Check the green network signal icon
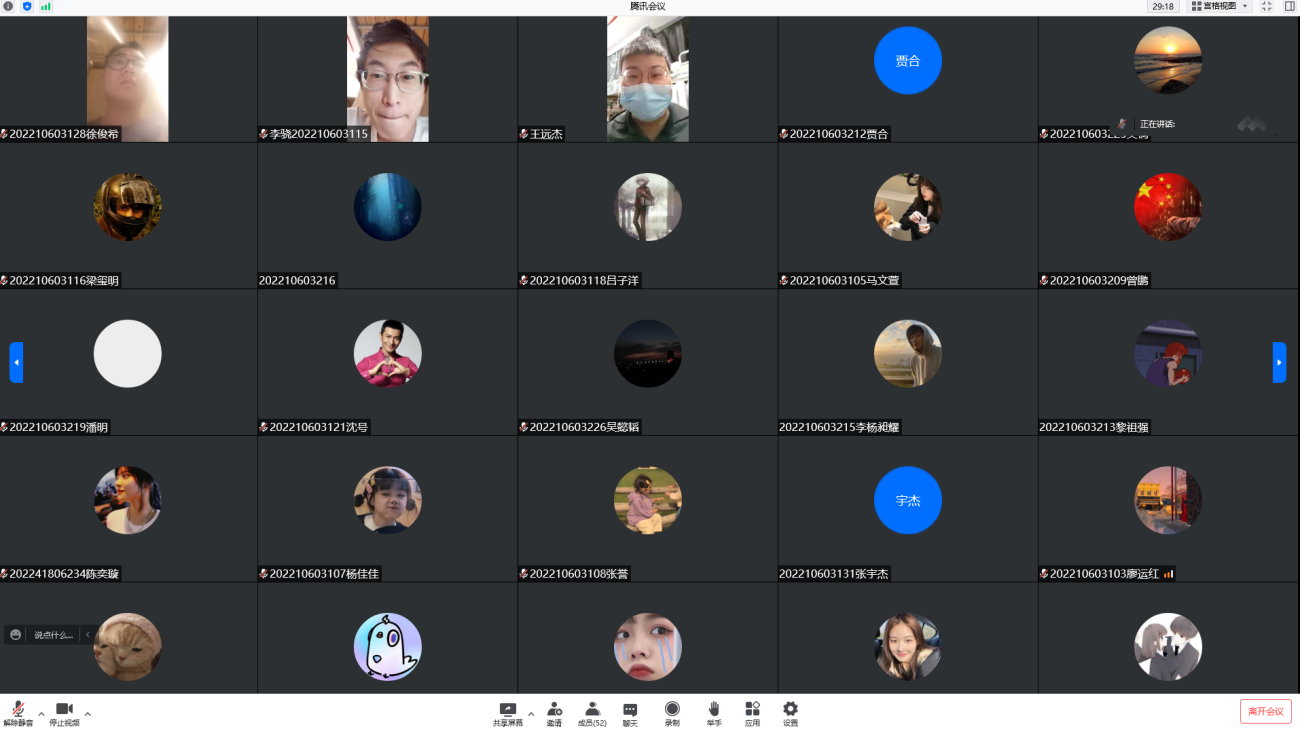The width and height of the screenshot is (1300, 729). click(x=46, y=6)
